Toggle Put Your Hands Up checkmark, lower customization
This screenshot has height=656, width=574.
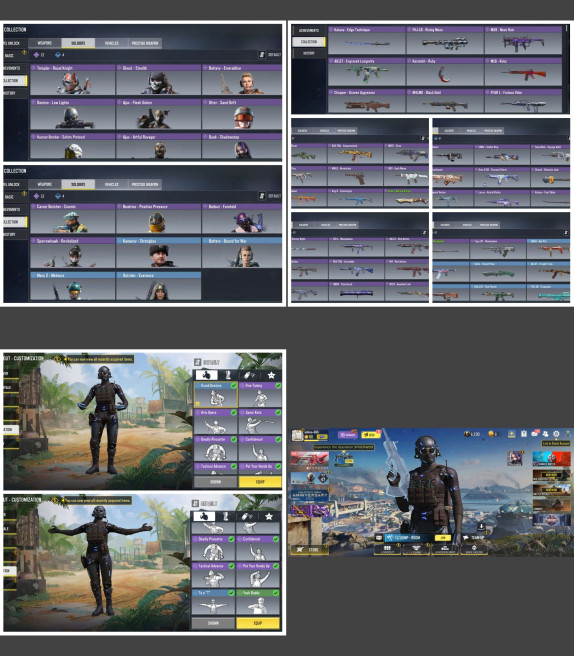[x=276, y=566]
